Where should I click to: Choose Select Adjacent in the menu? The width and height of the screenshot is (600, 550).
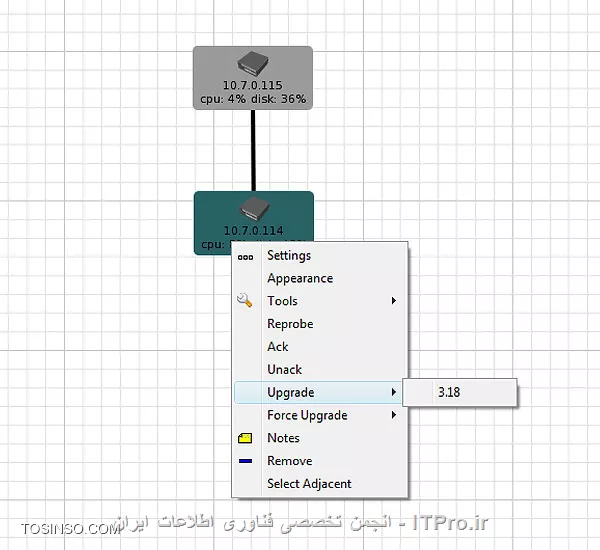320,483
